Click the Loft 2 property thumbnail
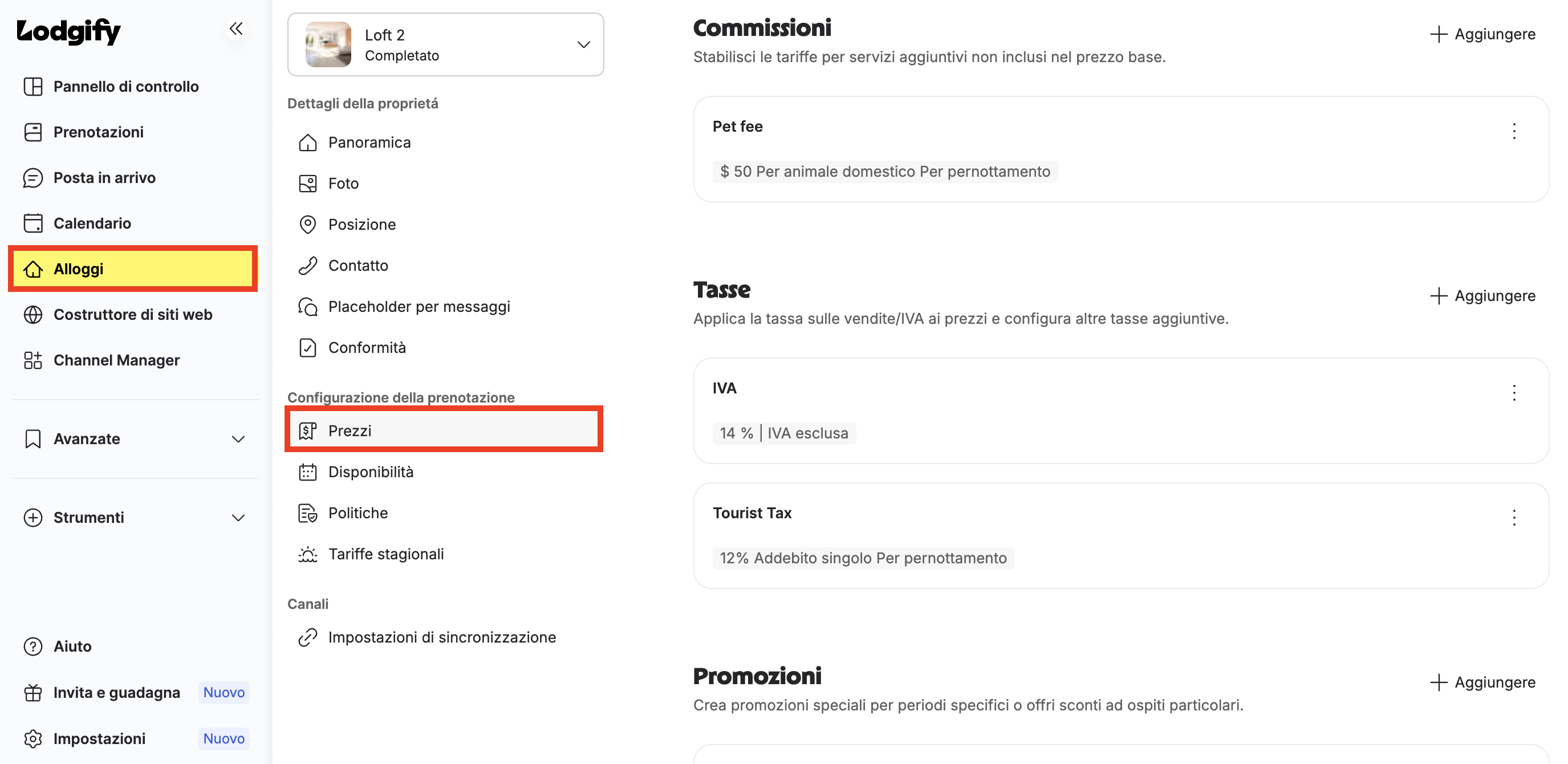Image resolution: width=1568 pixels, height=764 pixels. click(x=328, y=44)
